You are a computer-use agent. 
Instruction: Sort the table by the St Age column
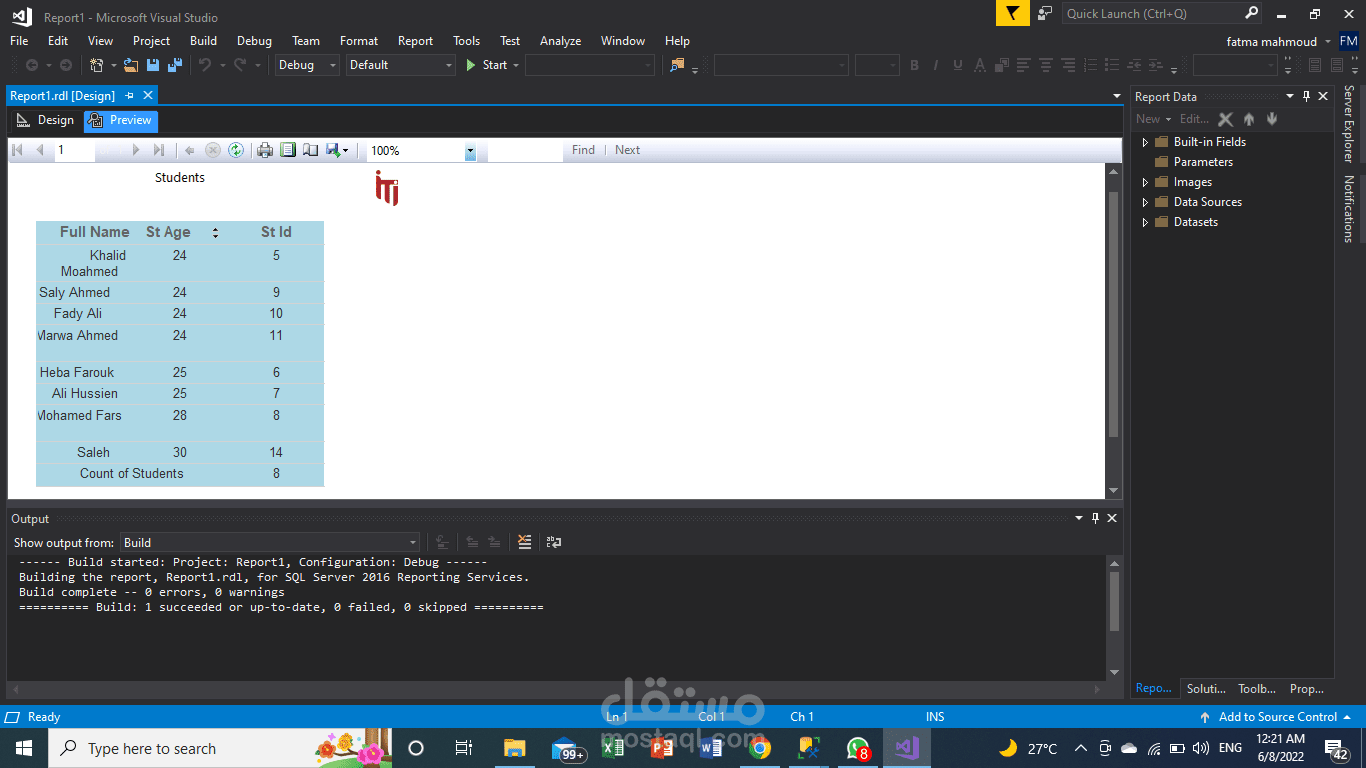(215, 232)
